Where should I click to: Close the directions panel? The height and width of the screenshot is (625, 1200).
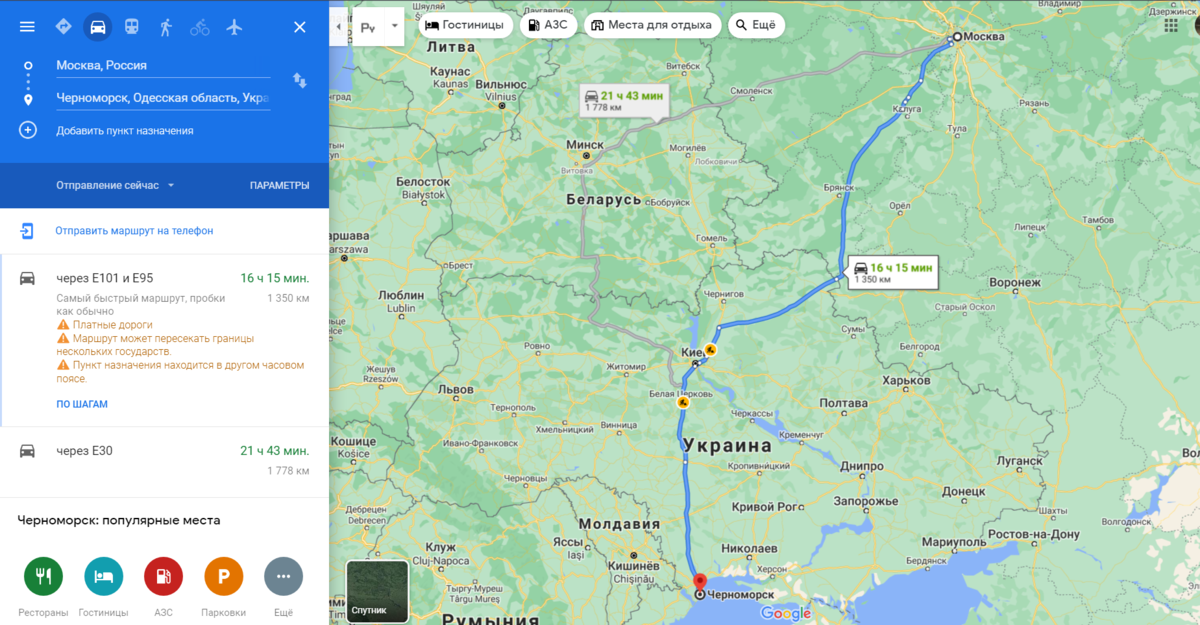pyautogui.click(x=299, y=27)
